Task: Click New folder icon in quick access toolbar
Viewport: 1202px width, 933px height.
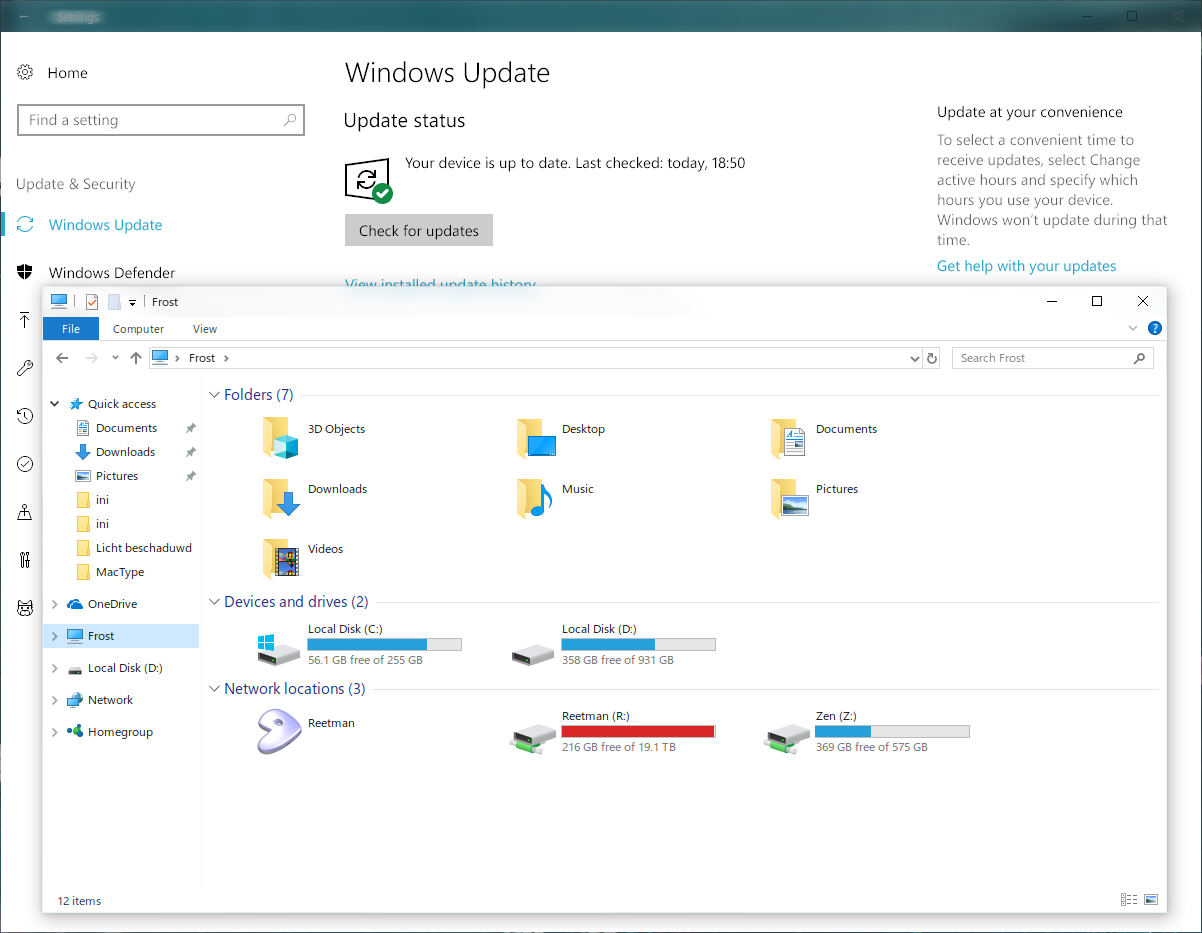Action: [114, 302]
